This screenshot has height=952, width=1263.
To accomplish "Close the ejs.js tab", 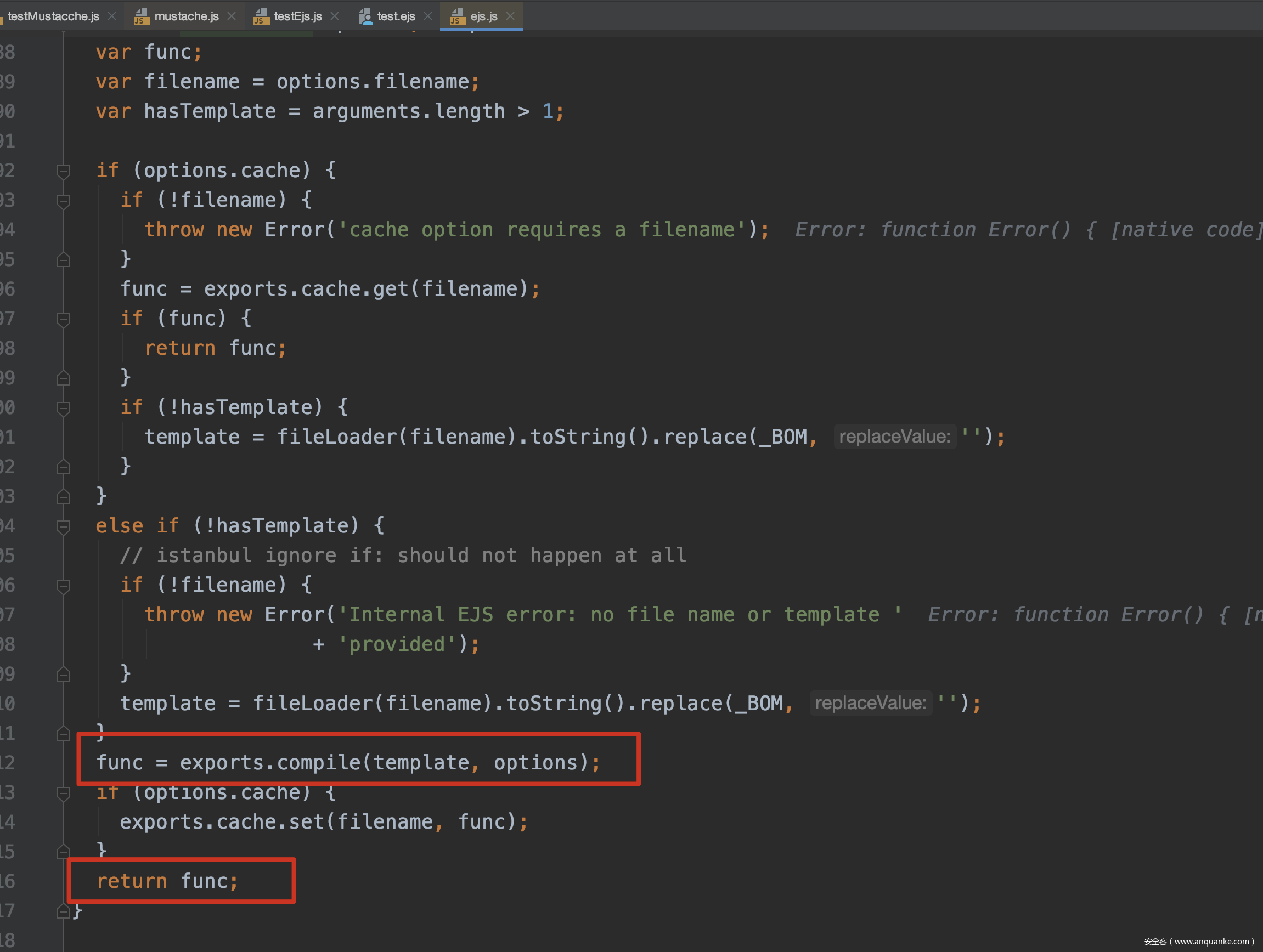I will (510, 16).
